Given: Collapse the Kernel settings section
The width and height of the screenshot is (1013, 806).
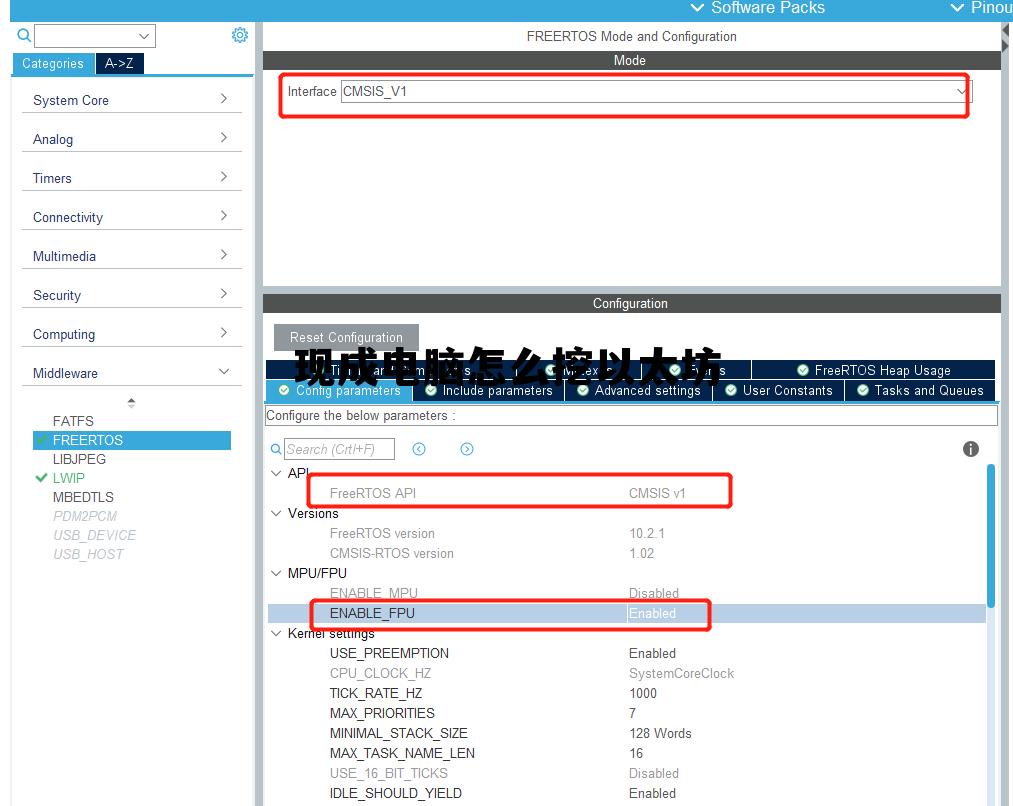Looking at the screenshot, I should click(277, 633).
